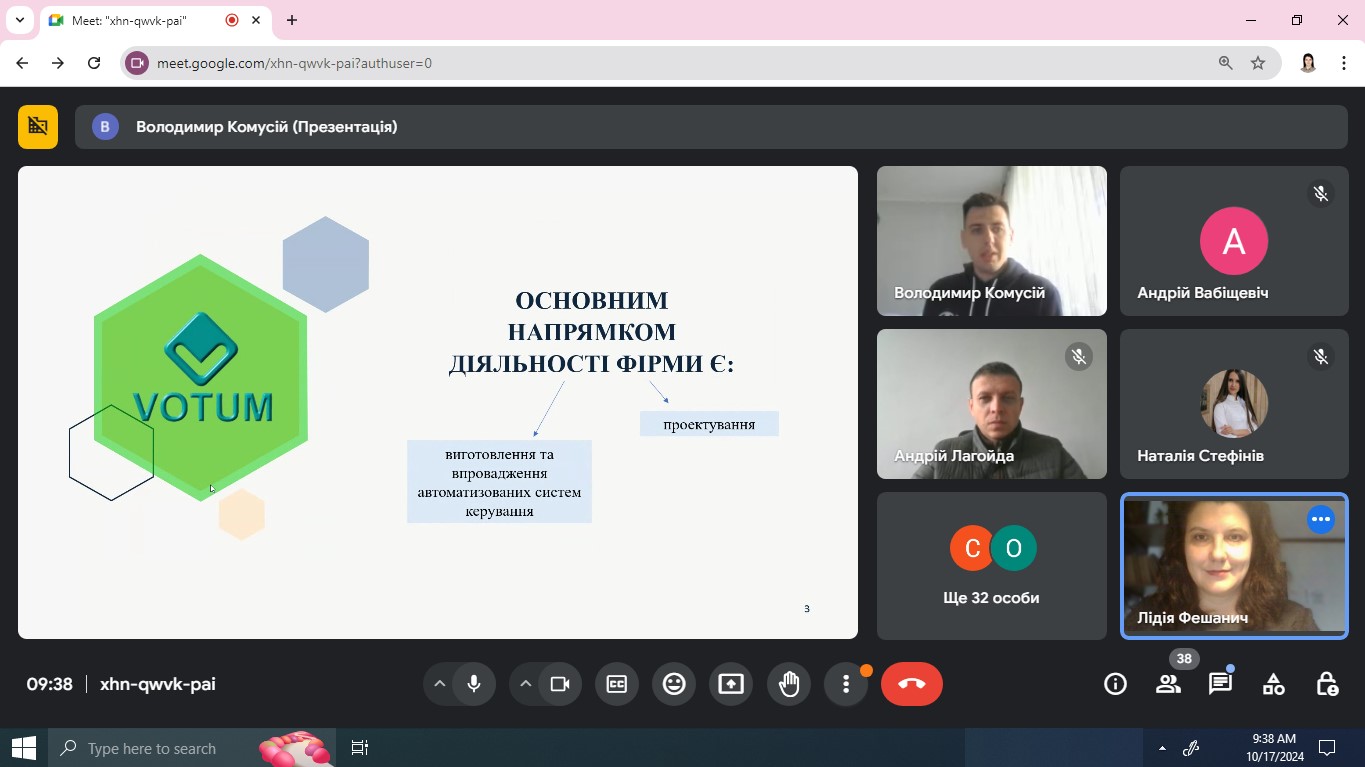
Task: Turn on closed captions
Action: point(617,684)
